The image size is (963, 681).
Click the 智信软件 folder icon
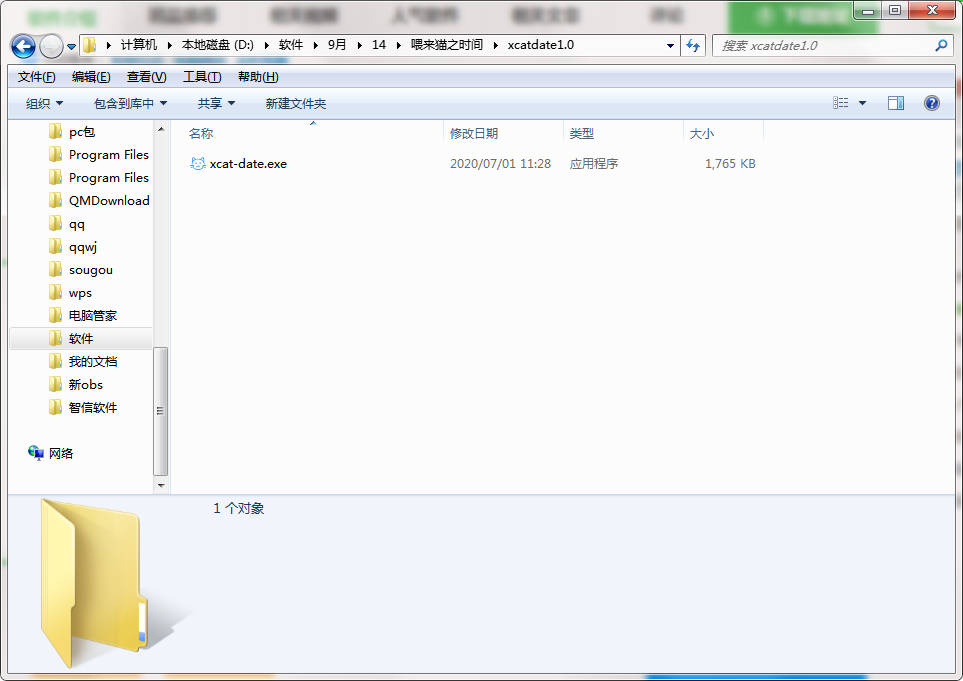[55, 407]
